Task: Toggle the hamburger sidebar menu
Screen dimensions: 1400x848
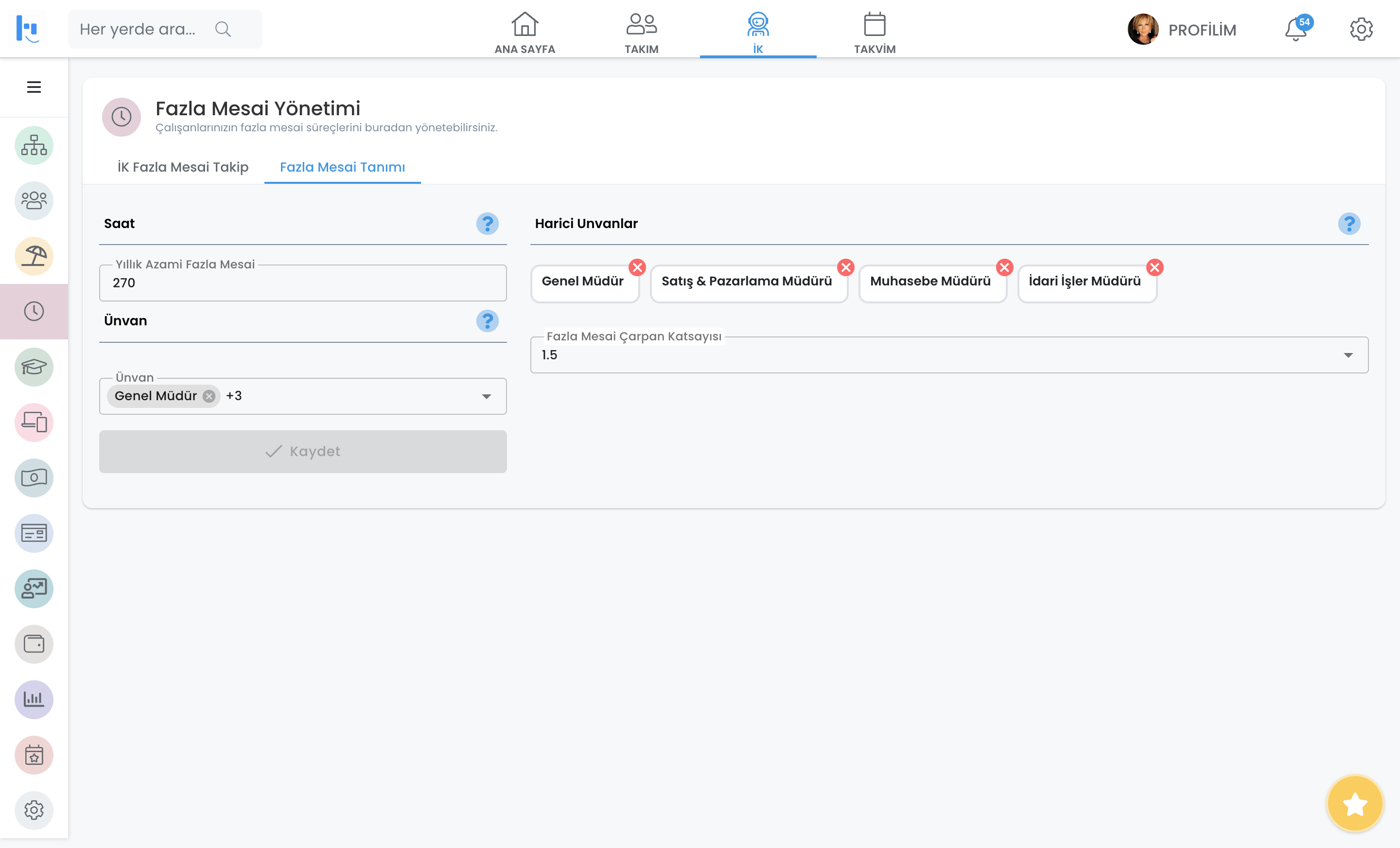Action: point(34,87)
